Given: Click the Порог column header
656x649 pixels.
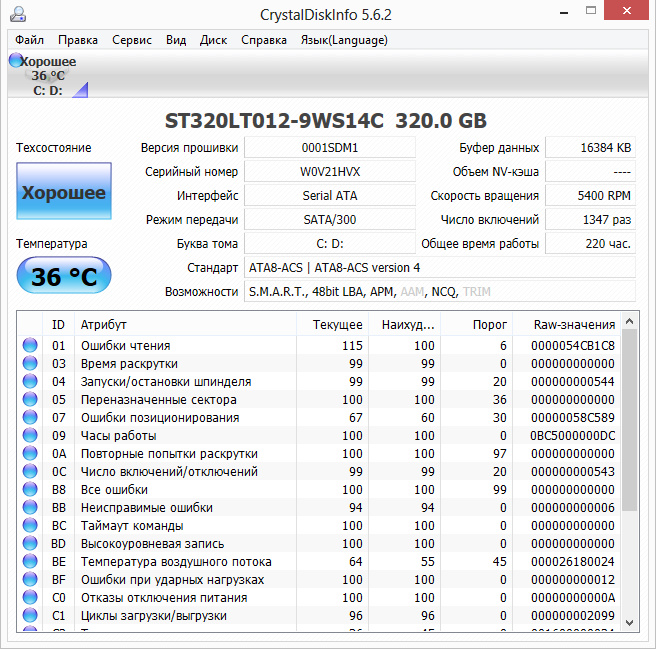Looking at the screenshot, I should (477, 324).
